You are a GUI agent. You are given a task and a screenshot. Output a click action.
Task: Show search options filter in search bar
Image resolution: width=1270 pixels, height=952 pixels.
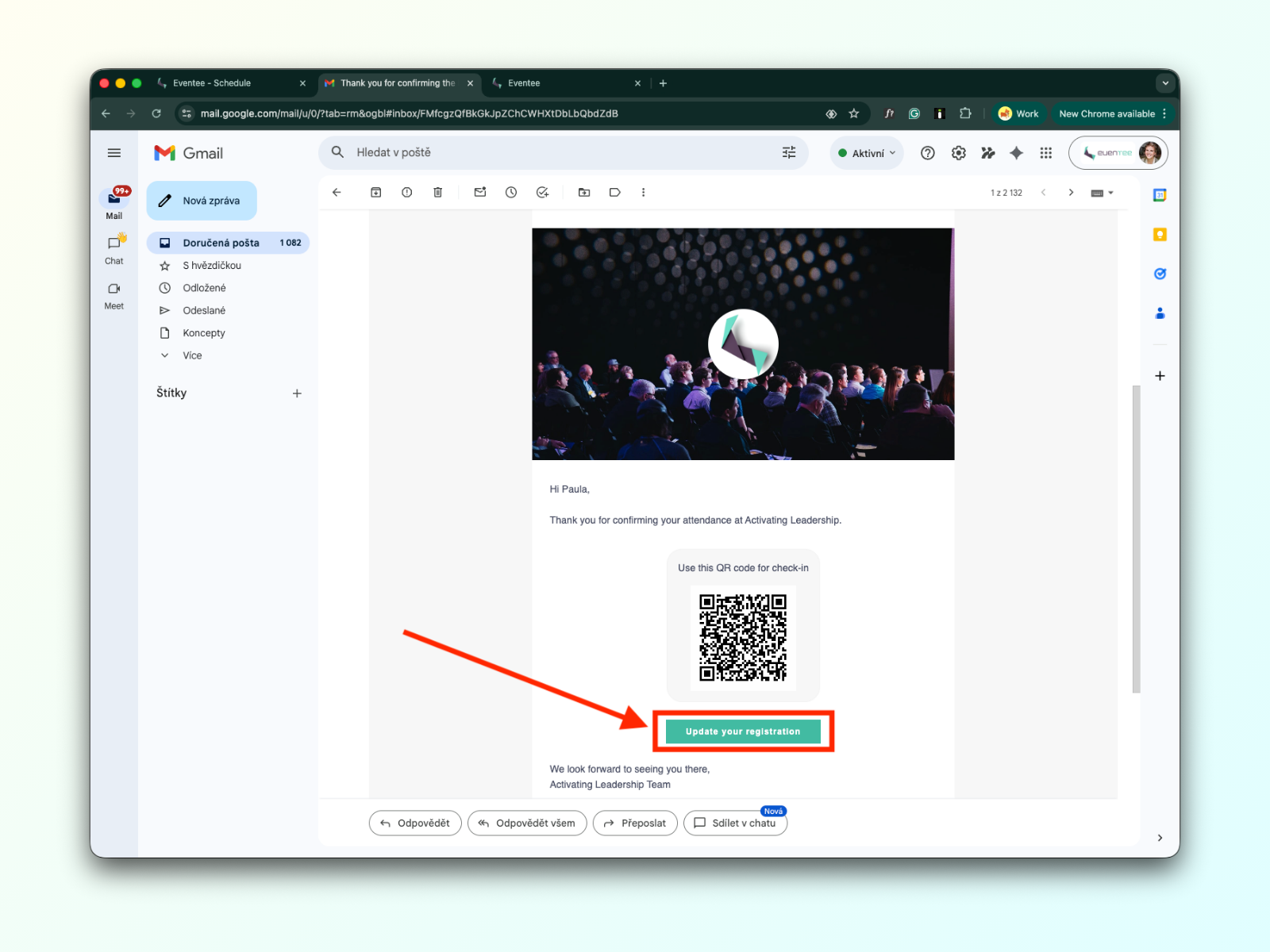[x=789, y=152]
